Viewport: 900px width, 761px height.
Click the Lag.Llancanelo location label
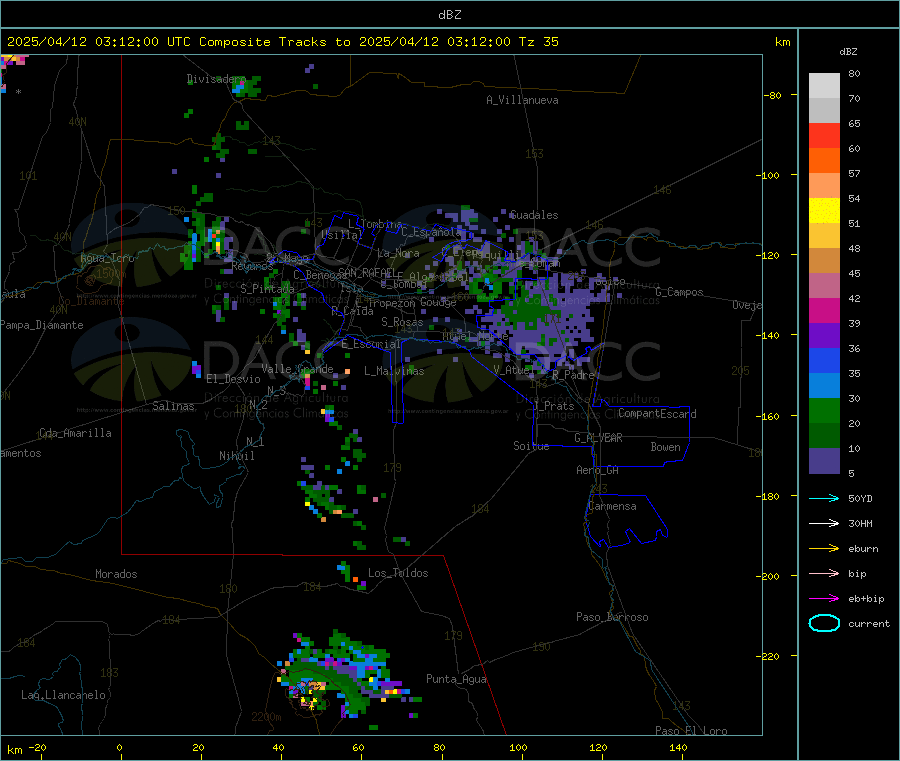point(63,695)
